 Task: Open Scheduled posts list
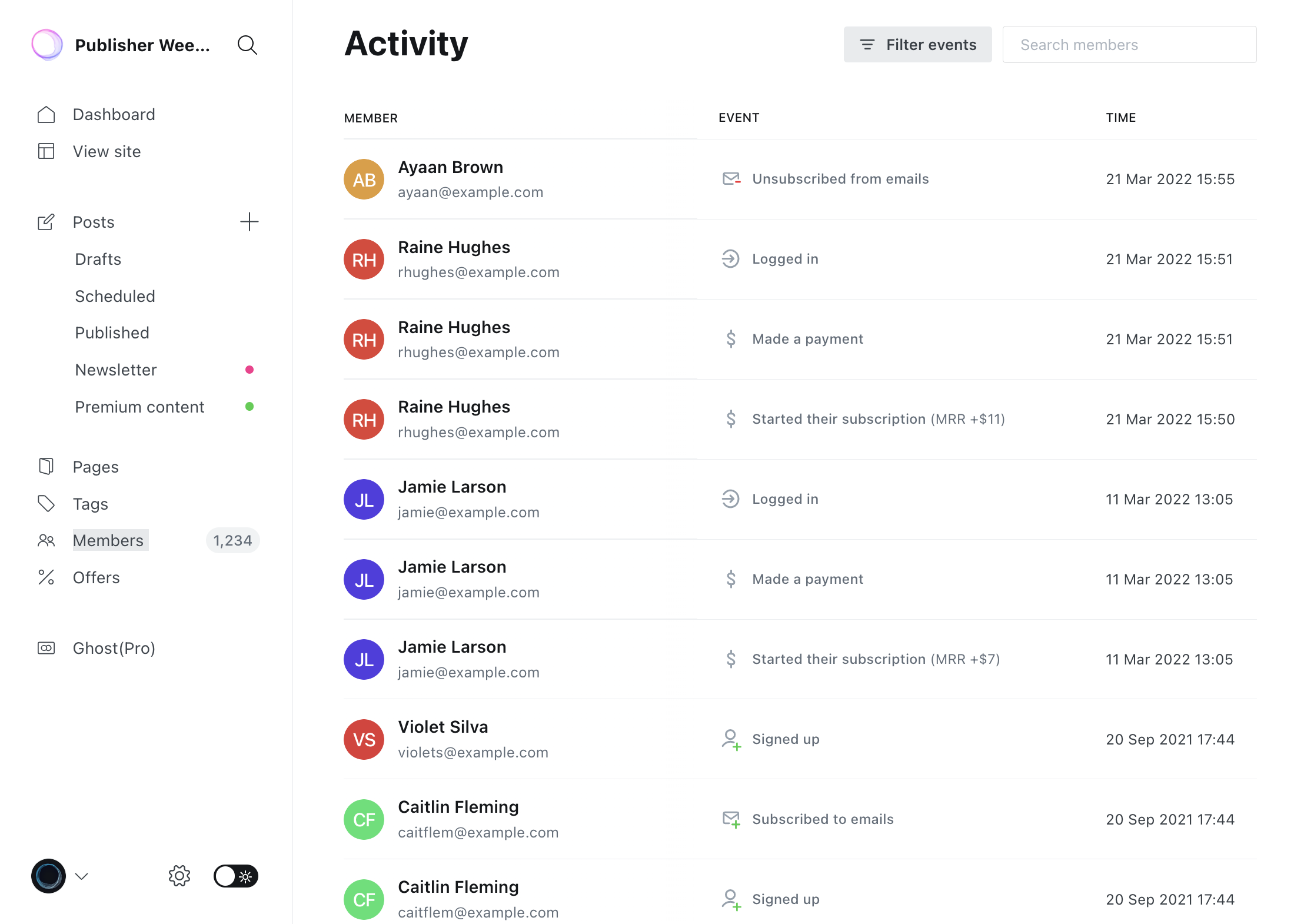pos(115,296)
